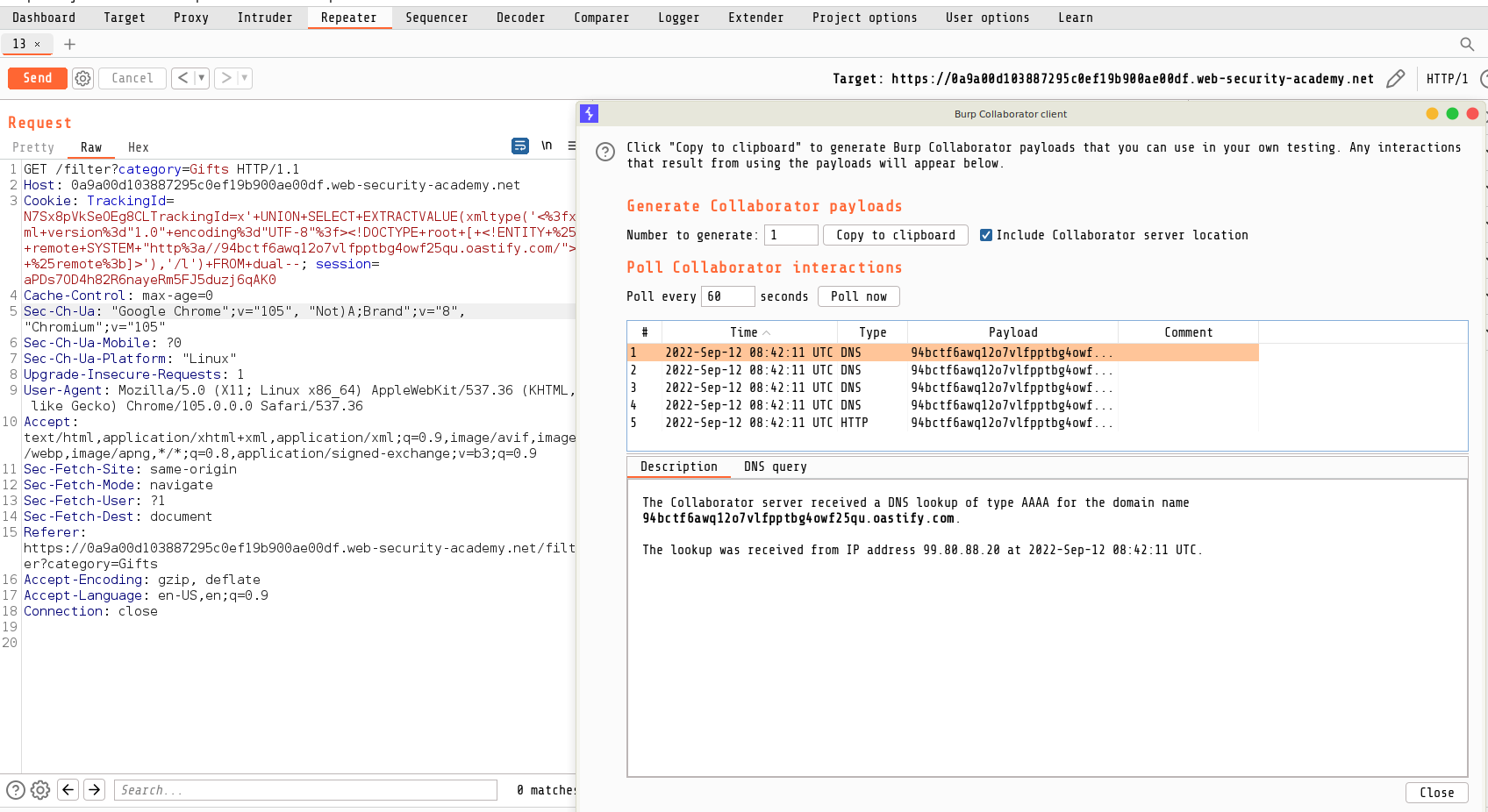The height and width of the screenshot is (812, 1488).
Task: Expand the back history dropdown arrow
Action: pos(202,78)
